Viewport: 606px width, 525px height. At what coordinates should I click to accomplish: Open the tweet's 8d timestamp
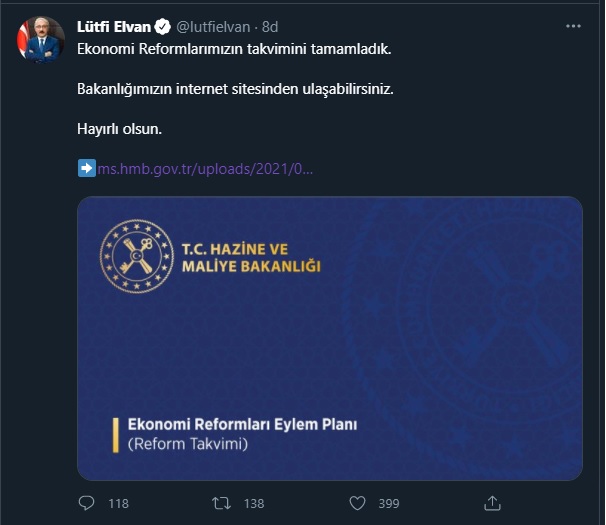coord(270,27)
